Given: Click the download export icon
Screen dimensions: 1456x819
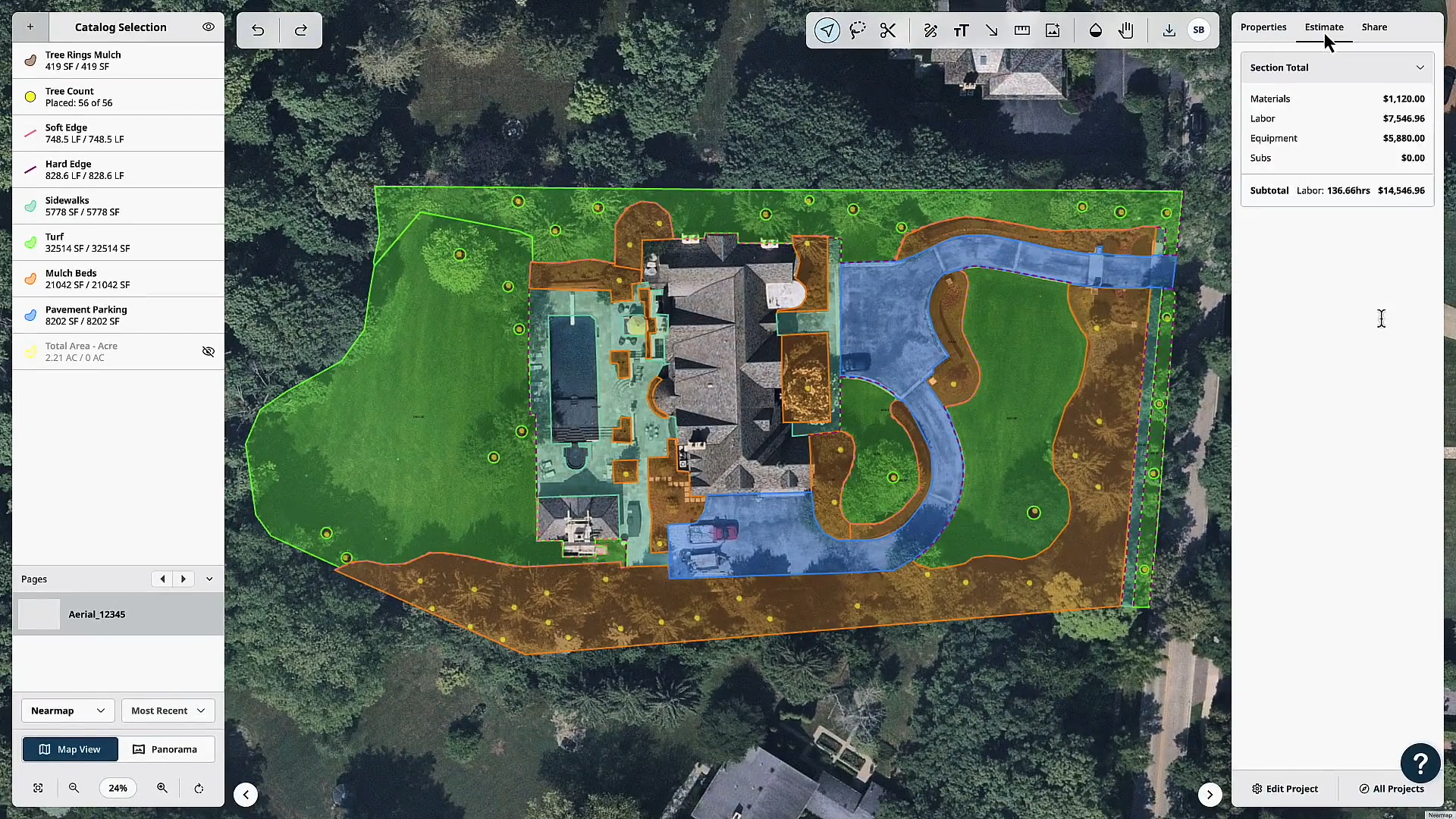Looking at the screenshot, I should tap(1169, 30).
